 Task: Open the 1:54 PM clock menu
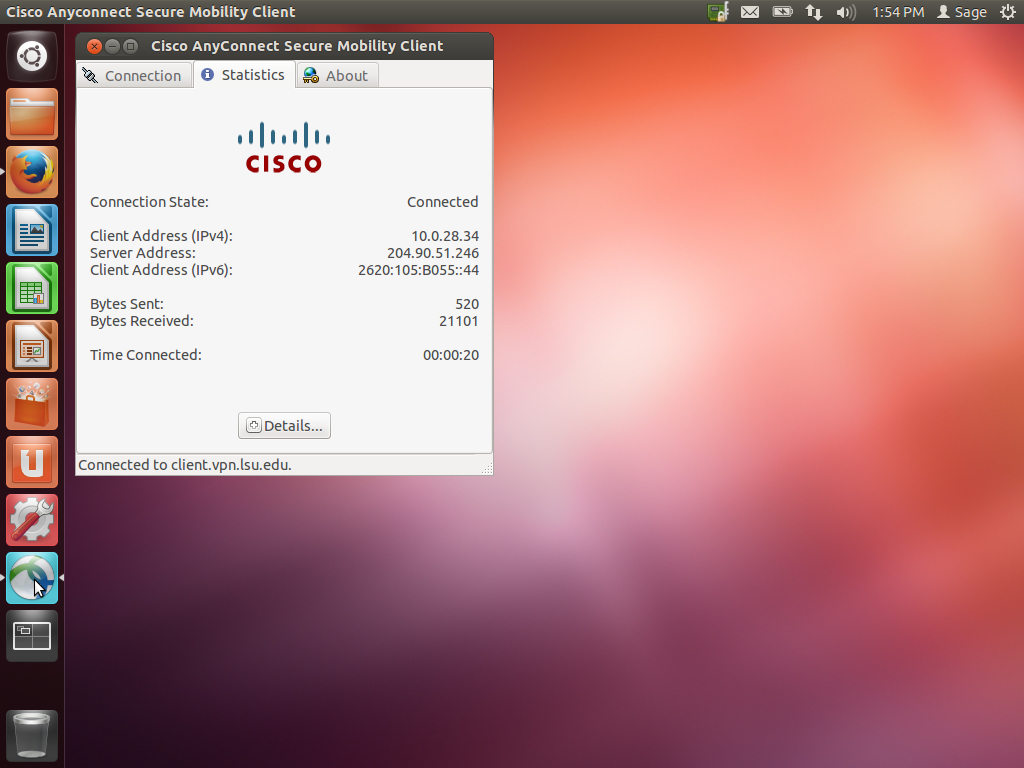coord(898,12)
